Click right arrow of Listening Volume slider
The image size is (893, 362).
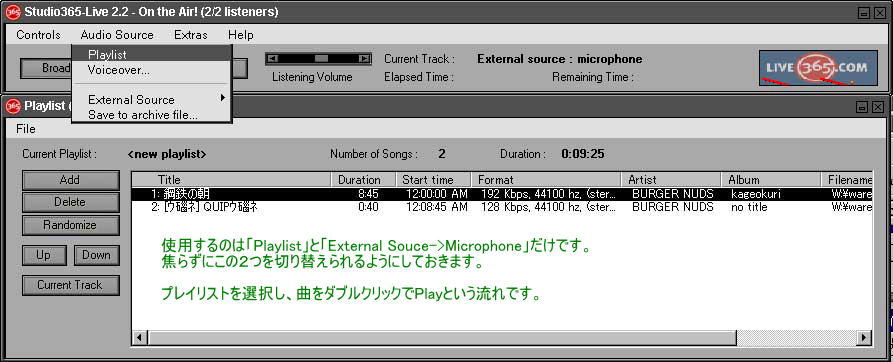coord(364,59)
